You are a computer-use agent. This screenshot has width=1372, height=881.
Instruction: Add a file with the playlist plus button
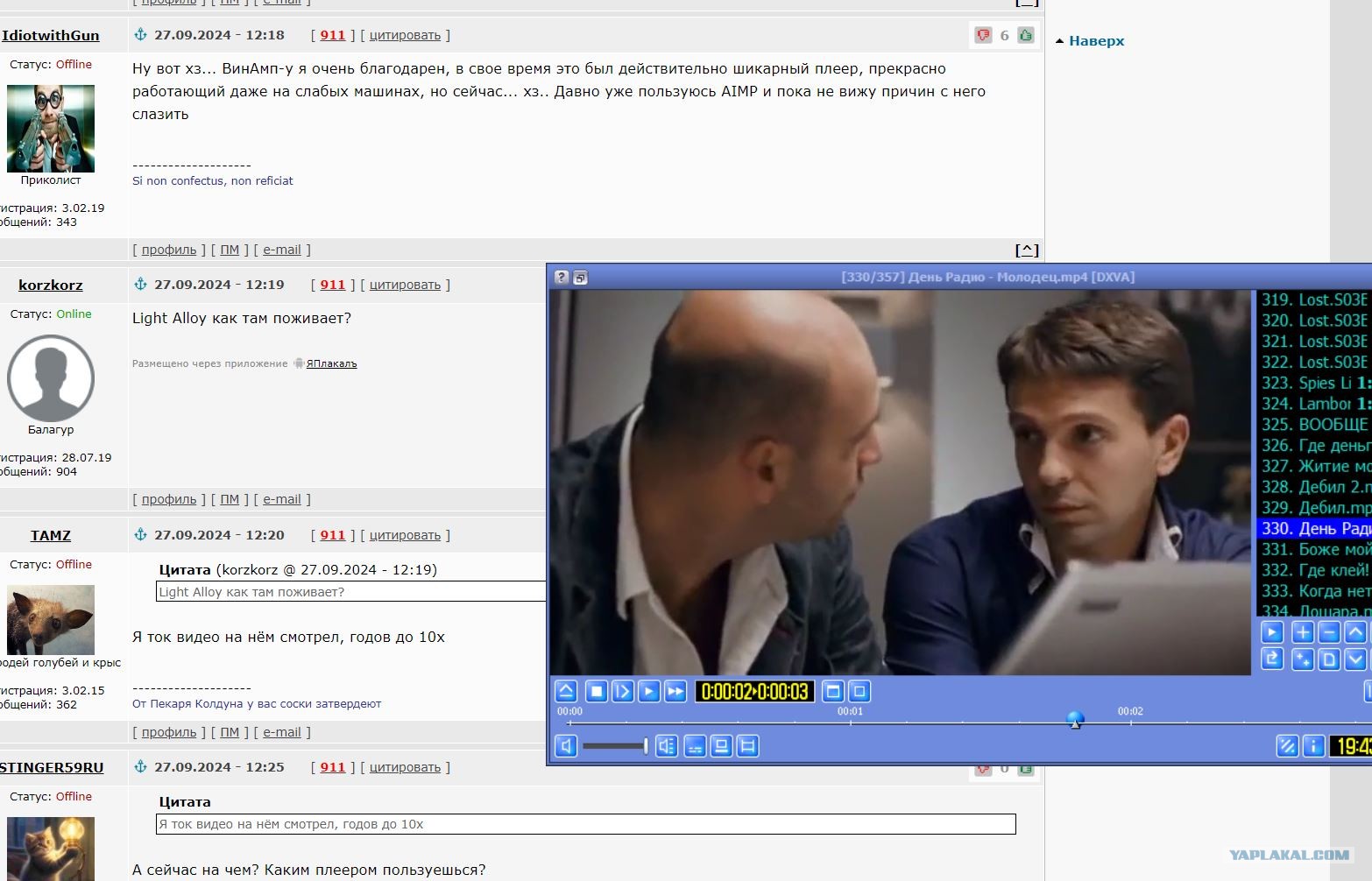pyautogui.click(x=1303, y=631)
